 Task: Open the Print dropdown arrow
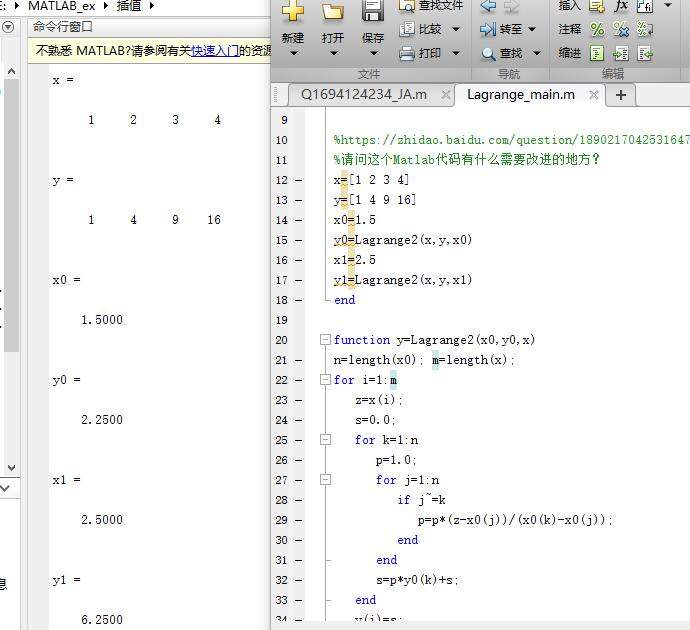456,53
